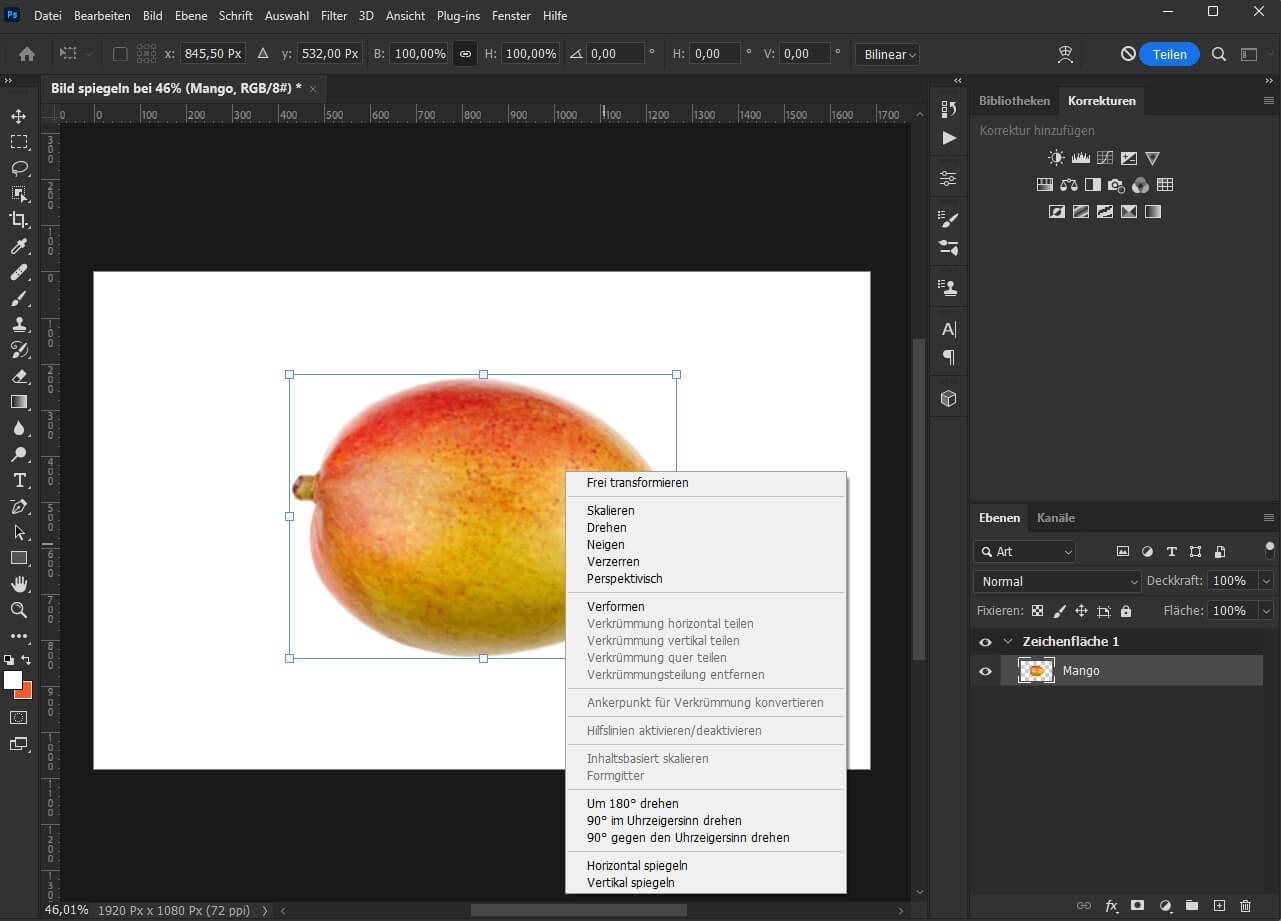This screenshot has width=1281, height=921.
Task: Activate the Zoom tool
Action: coord(17,610)
